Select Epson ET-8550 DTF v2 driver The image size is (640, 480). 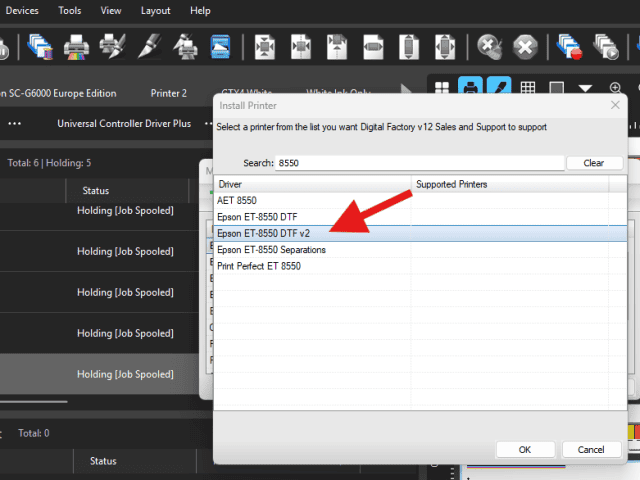click(264, 232)
